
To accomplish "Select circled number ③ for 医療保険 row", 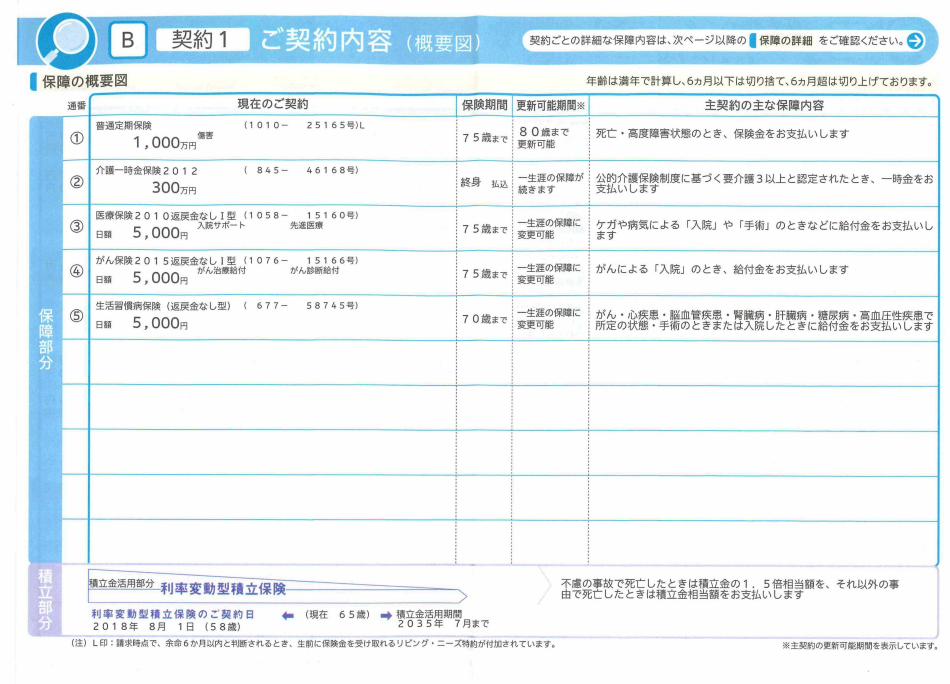I will click(76, 227).
